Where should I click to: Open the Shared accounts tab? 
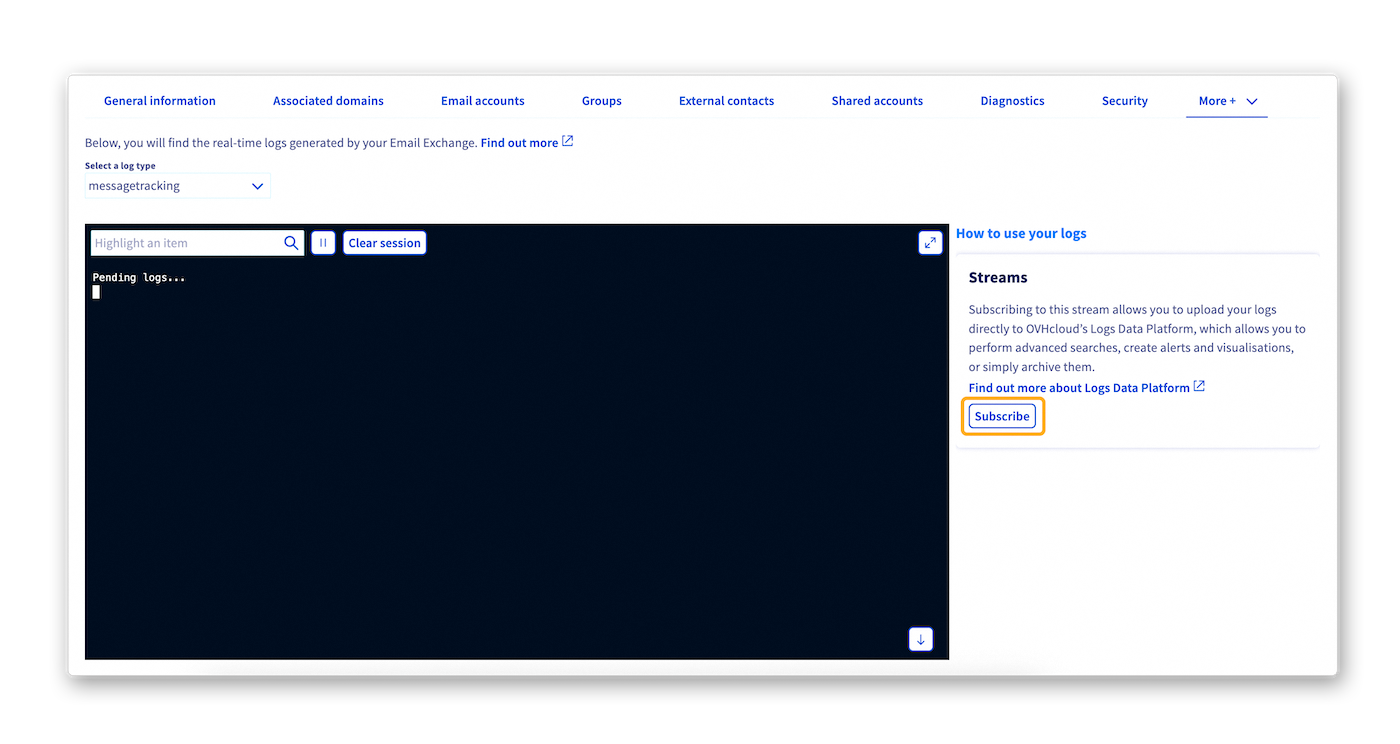(877, 100)
